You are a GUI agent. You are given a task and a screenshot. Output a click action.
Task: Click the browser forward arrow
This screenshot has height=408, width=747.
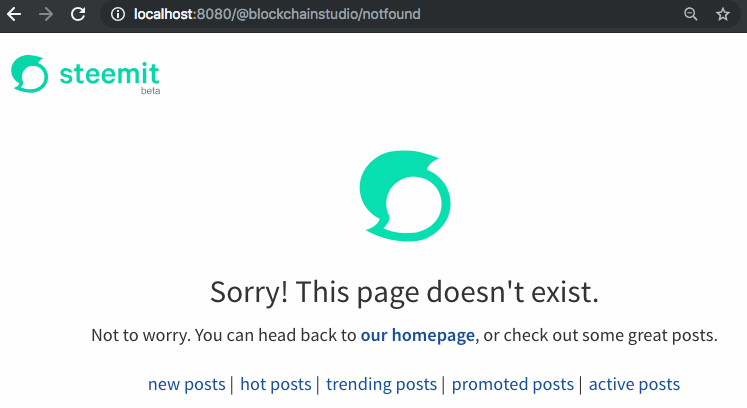(x=46, y=14)
